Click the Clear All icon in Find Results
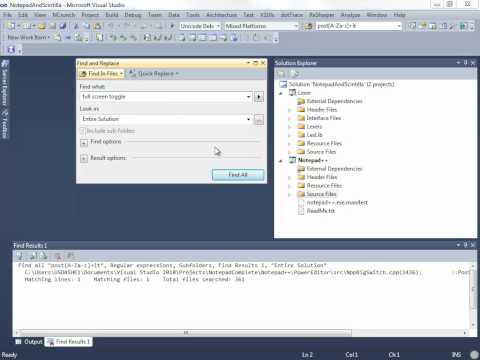This screenshot has height=360, width=480. point(58,256)
